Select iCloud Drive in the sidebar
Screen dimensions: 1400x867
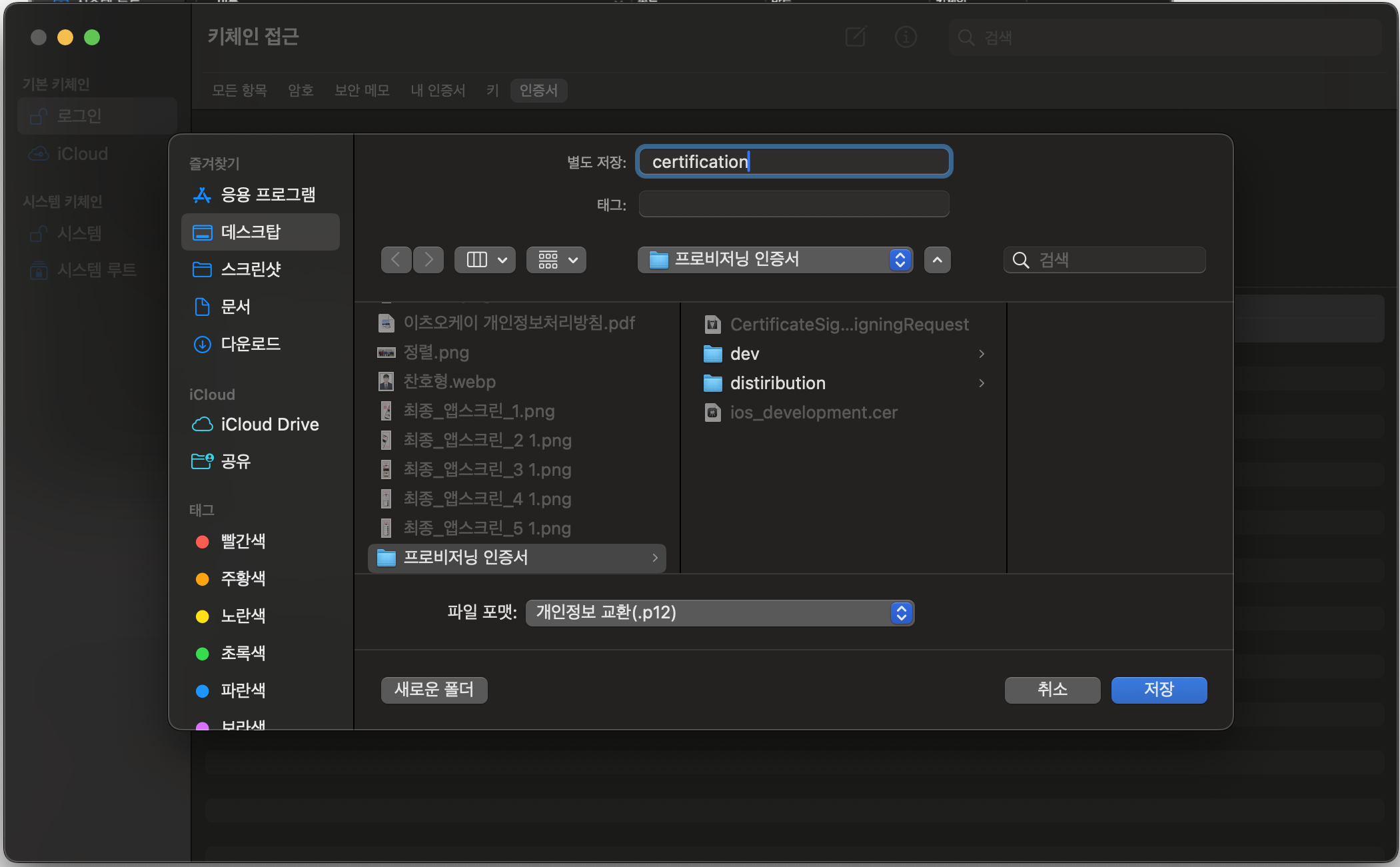coord(269,425)
